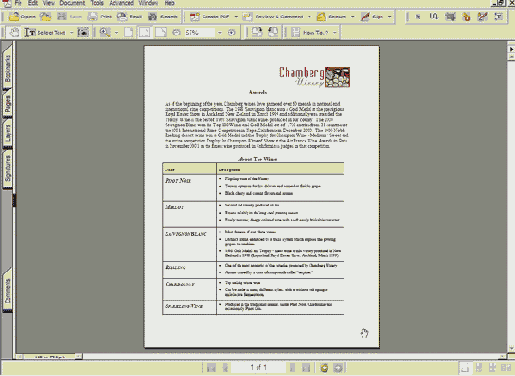Click the Email envelope icon
Viewport: 515px width, 376px height.
(122, 16)
